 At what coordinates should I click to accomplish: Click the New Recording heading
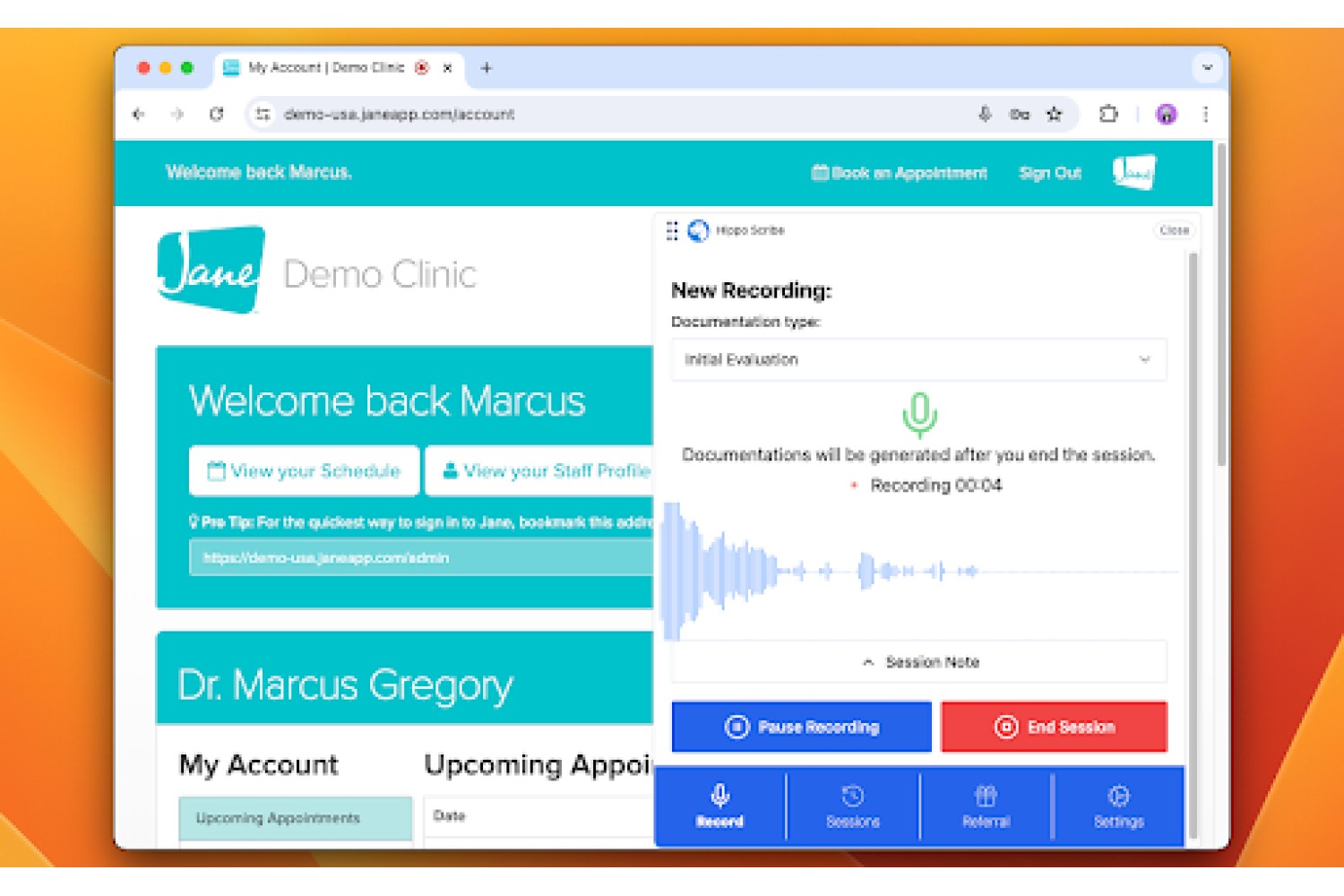[x=751, y=290]
